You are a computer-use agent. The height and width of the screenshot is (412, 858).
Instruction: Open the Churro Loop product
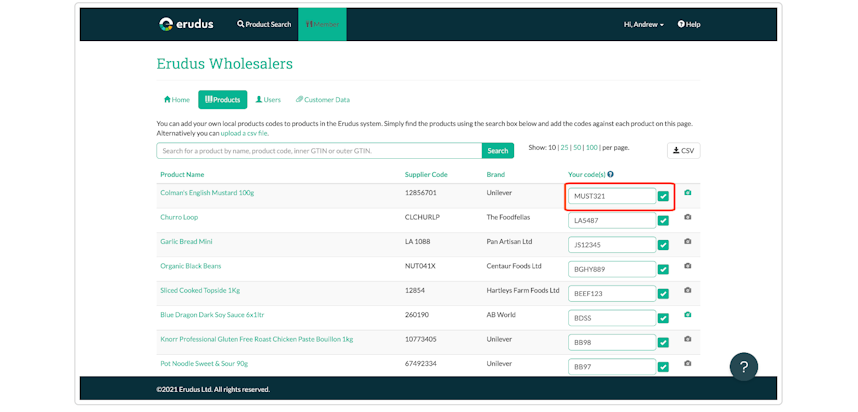[x=179, y=217]
